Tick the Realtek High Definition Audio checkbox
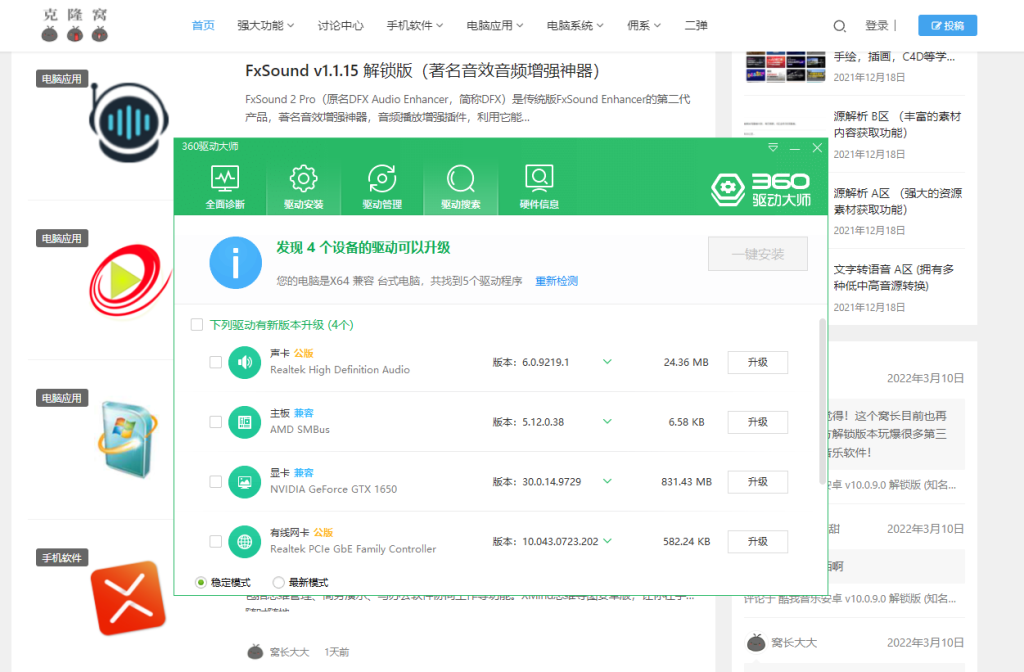Screen dimensions: 1024x672 click(x=216, y=362)
